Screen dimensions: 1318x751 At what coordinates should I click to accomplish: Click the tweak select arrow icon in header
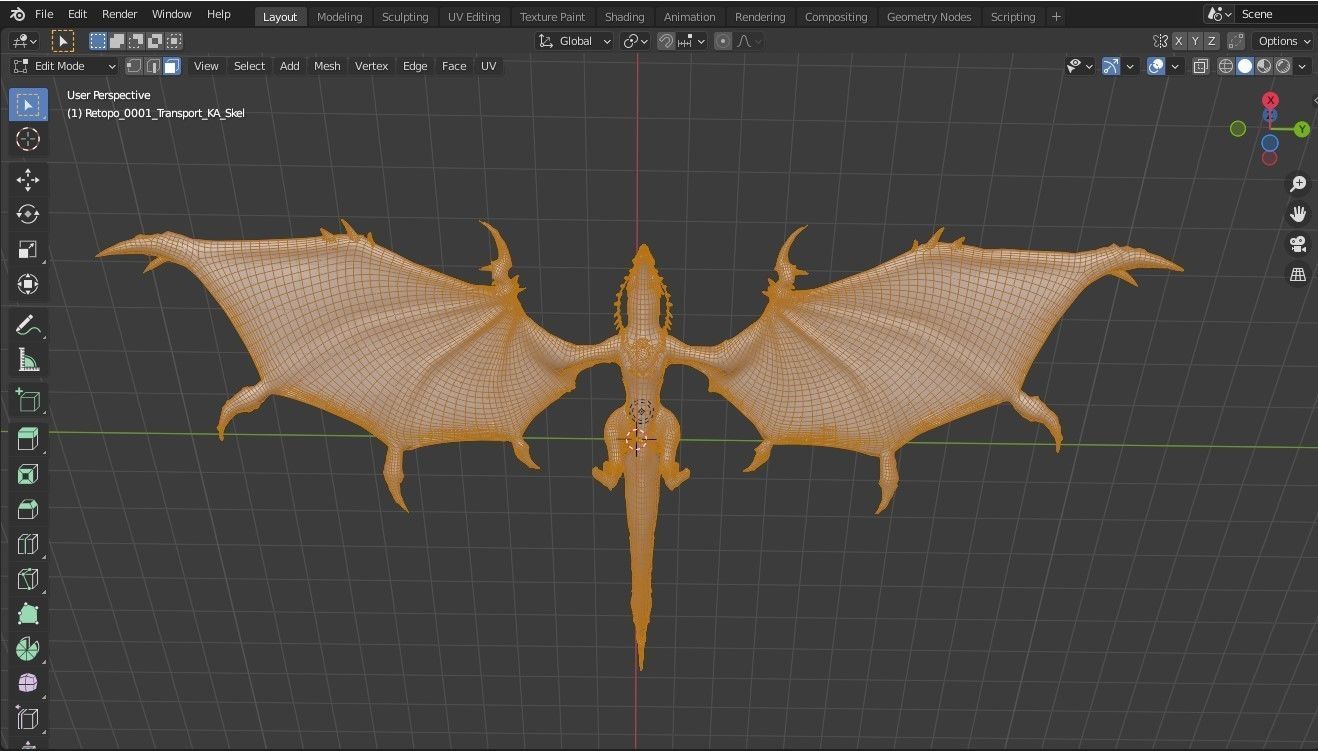pos(62,41)
